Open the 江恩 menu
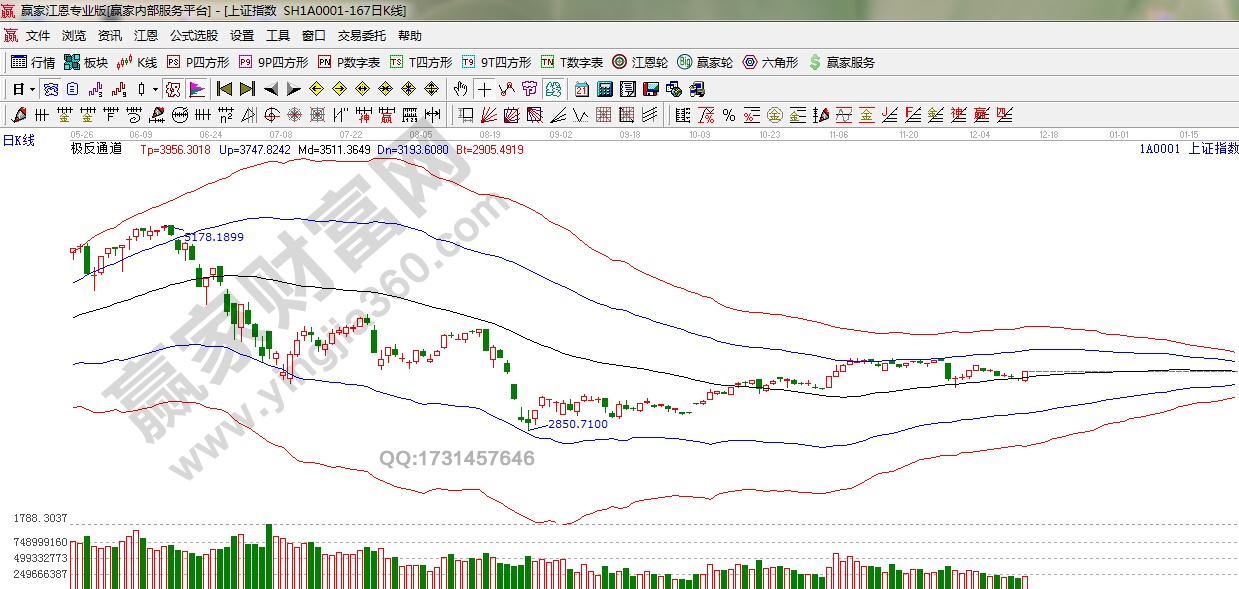Viewport: 1239px width, 589px height. (x=146, y=35)
